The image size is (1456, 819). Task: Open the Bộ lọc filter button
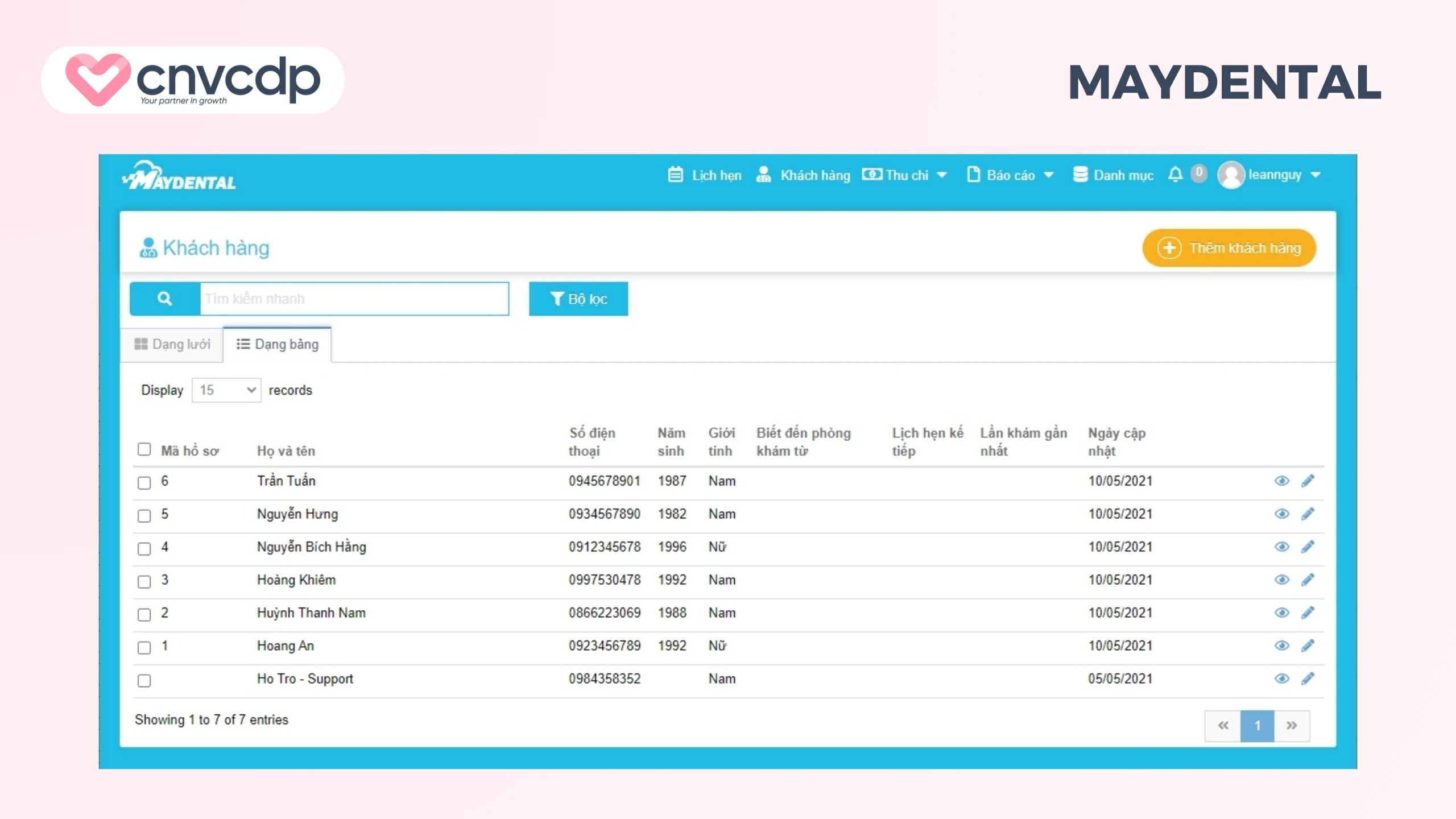578,299
